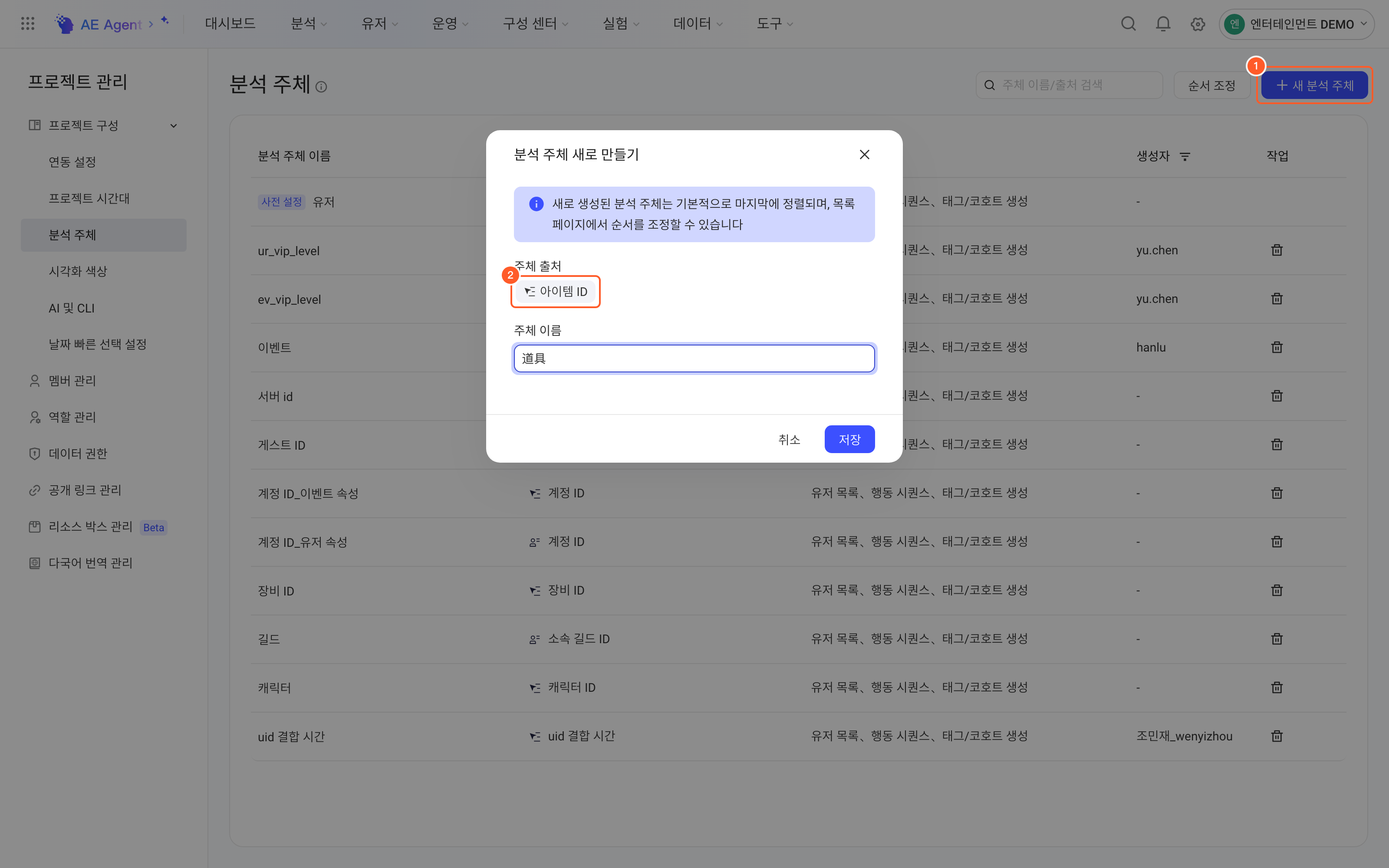Open notifications bell icon
Image resolution: width=1389 pixels, height=868 pixels.
click(x=1163, y=23)
